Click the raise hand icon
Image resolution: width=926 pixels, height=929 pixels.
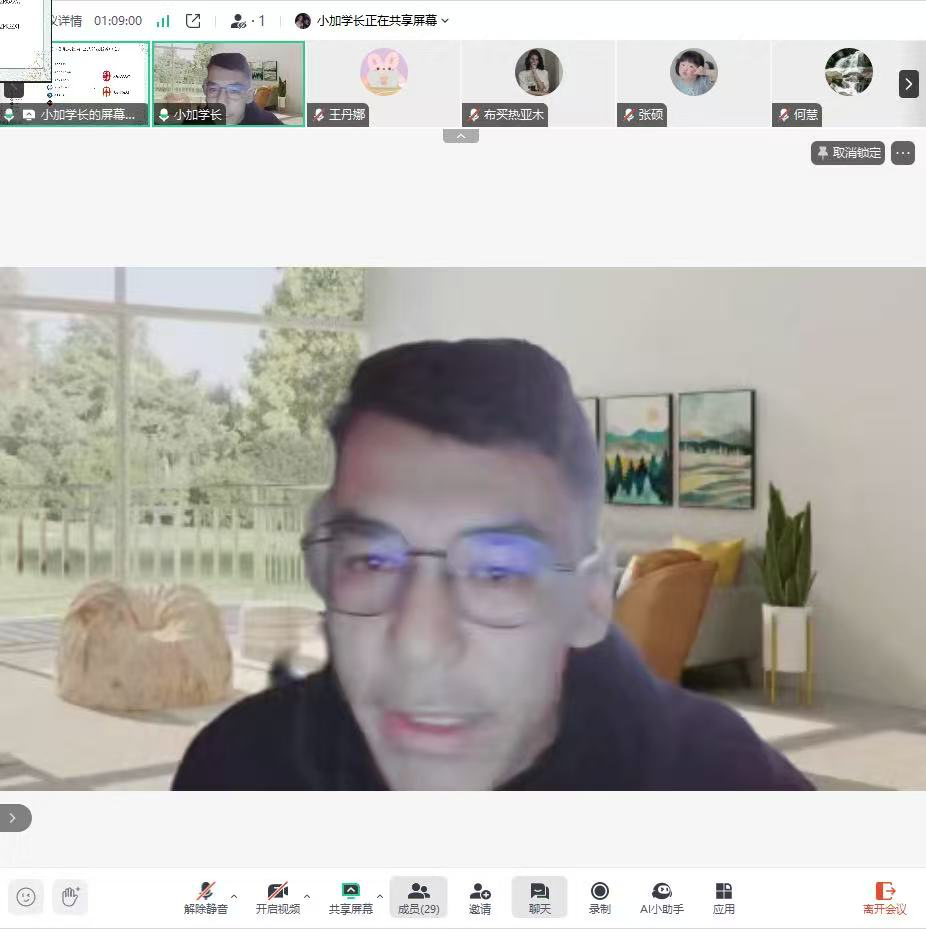[70, 897]
